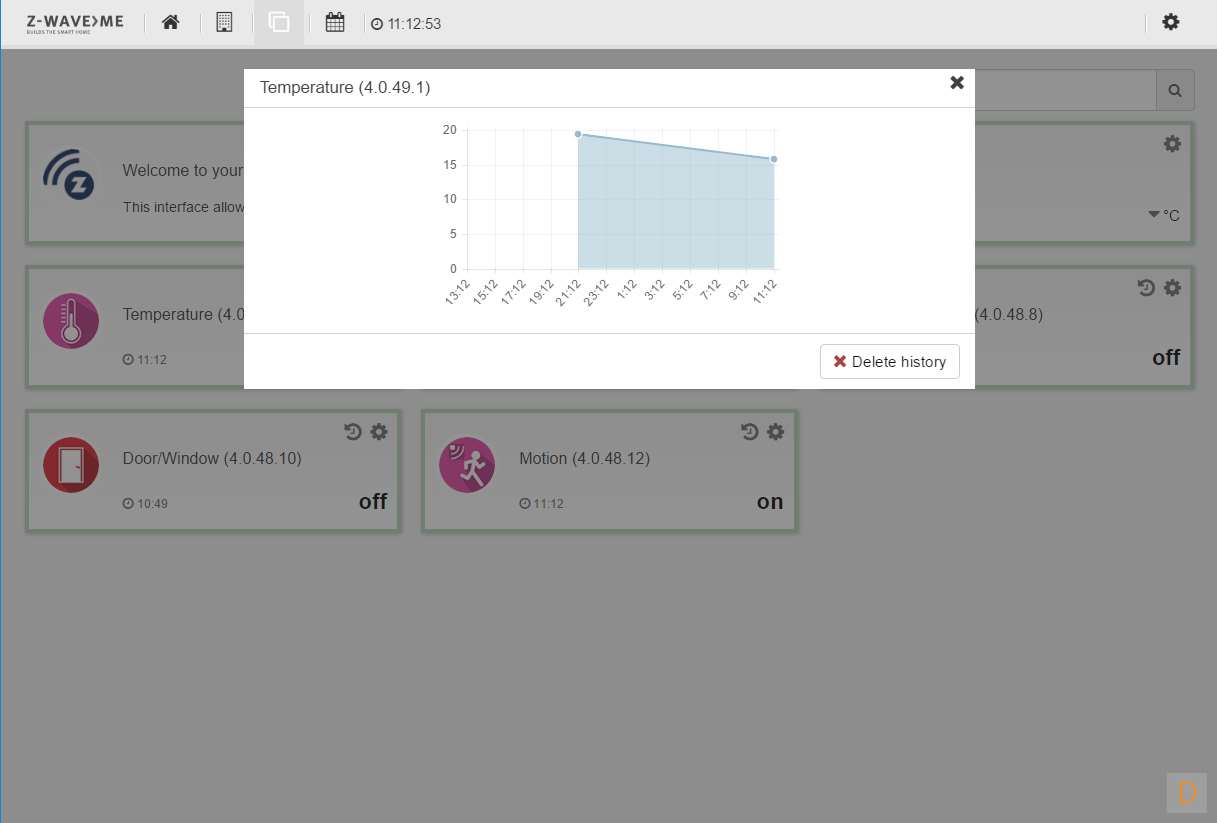Open the top-bar settings gear menu
Viewport: 1217px width, 823px height.
1171,22
